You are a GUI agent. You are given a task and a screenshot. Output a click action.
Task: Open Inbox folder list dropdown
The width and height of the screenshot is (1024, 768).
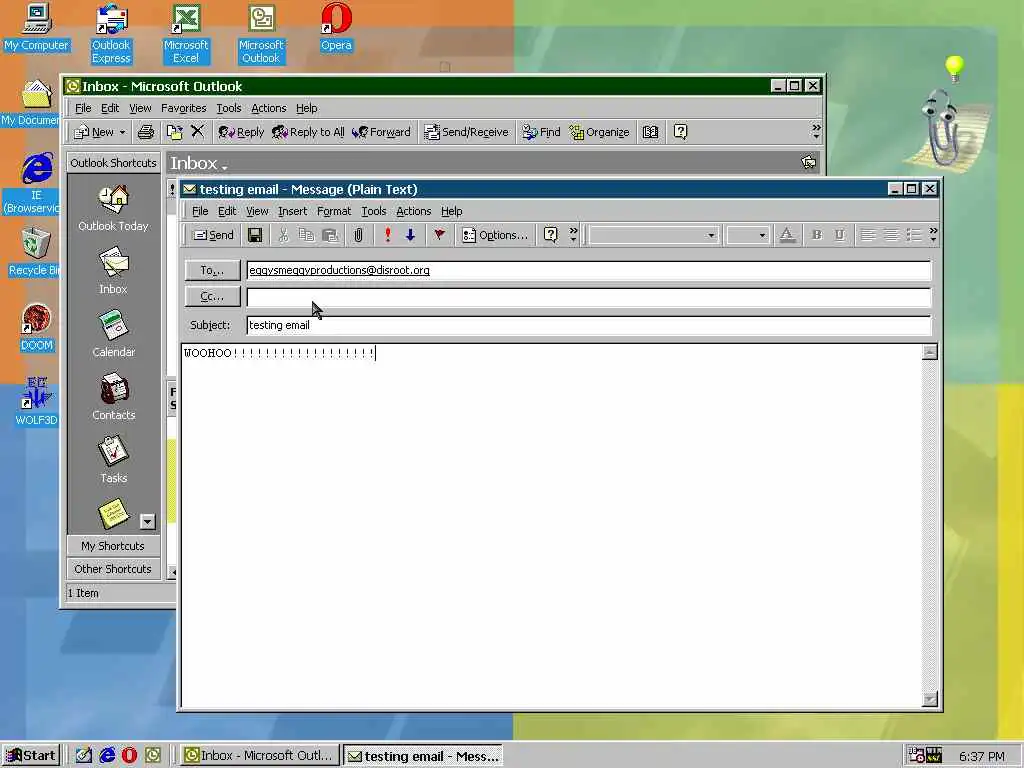click(199, 163)
